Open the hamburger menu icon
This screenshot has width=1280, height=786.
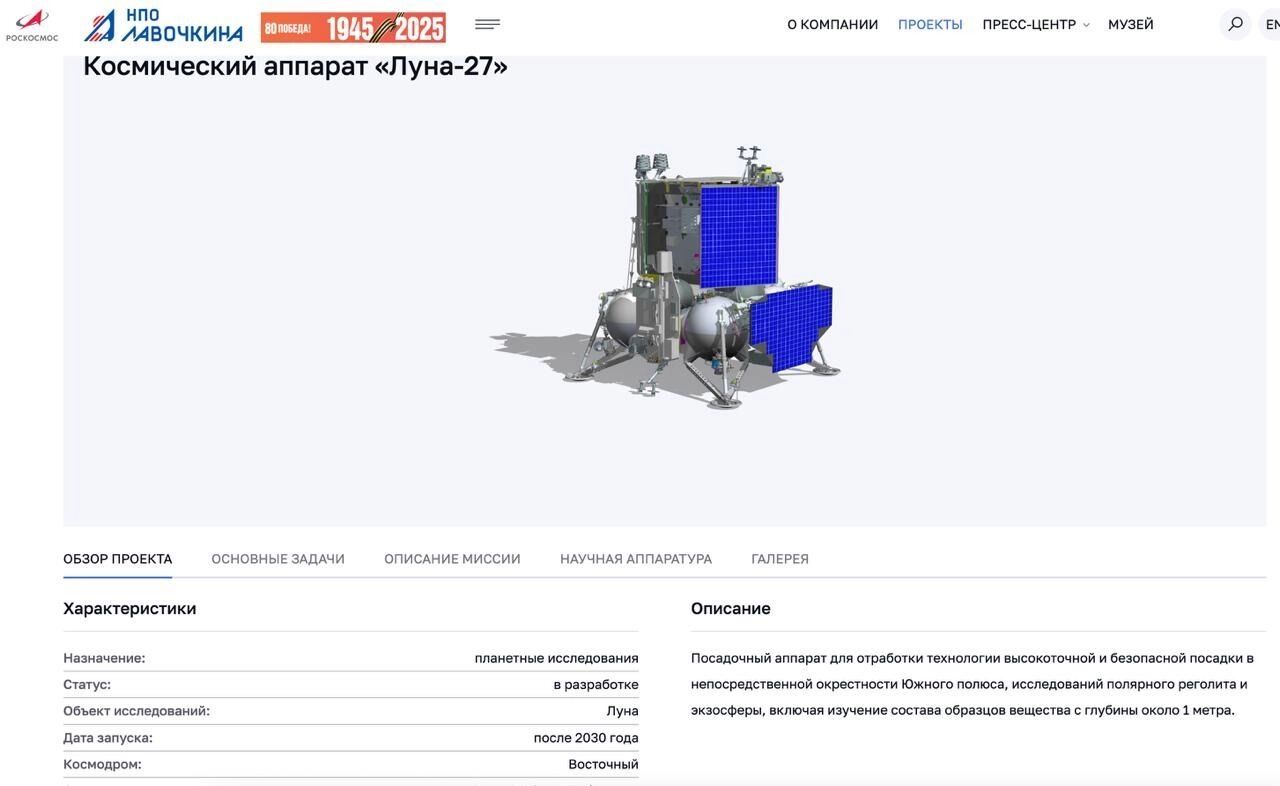click(487, 24)
